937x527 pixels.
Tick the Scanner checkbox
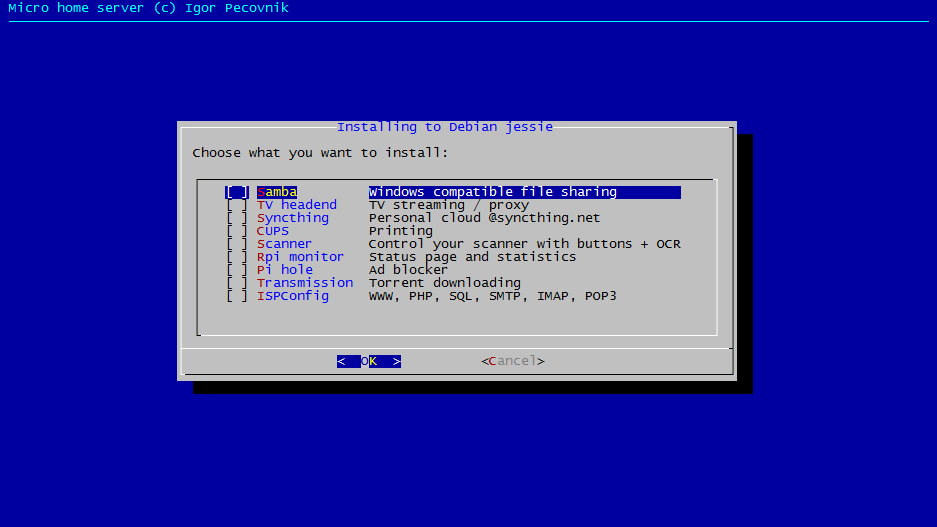coord(237,244)
